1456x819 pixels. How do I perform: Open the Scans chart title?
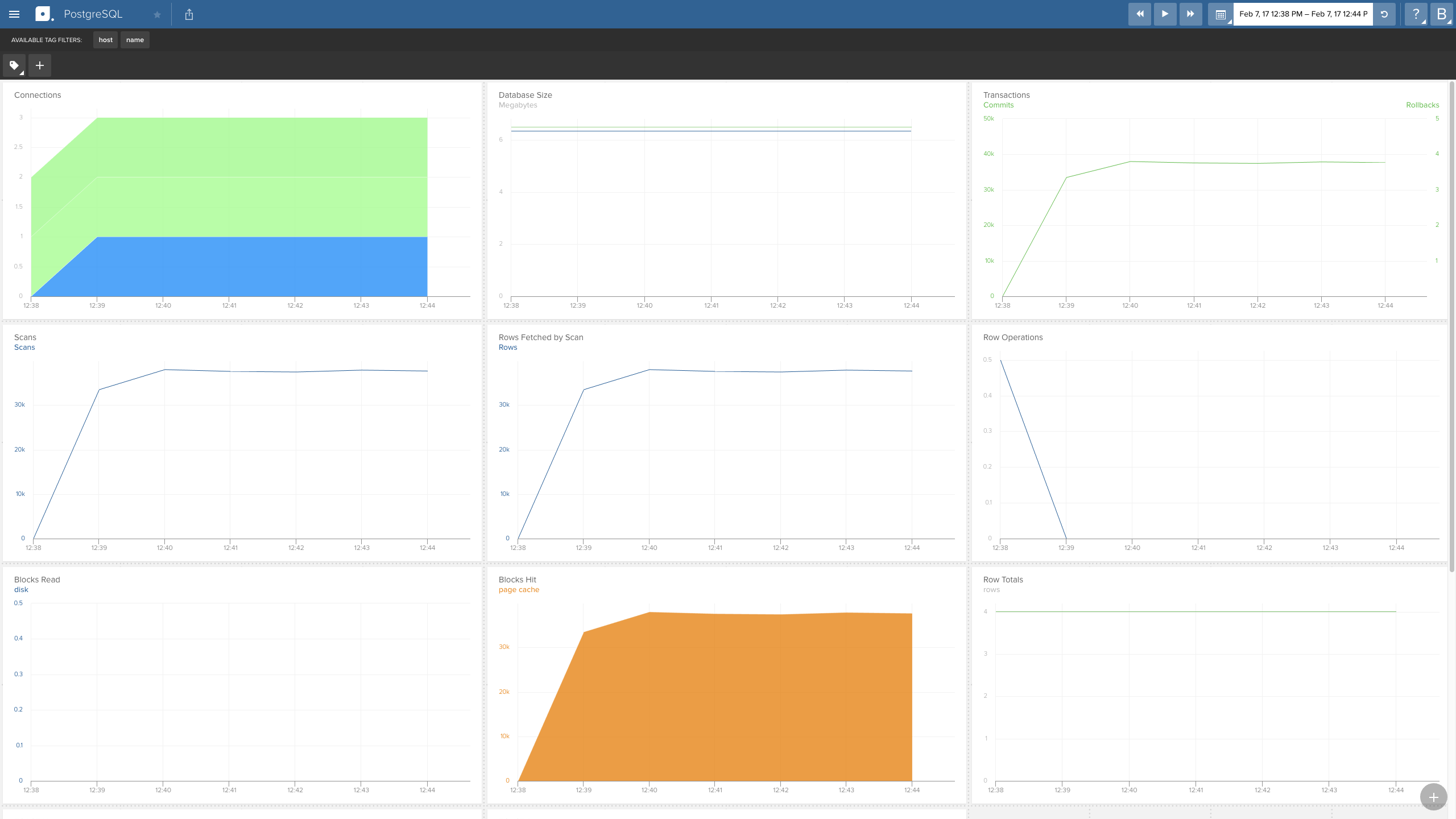pos(25,337)
